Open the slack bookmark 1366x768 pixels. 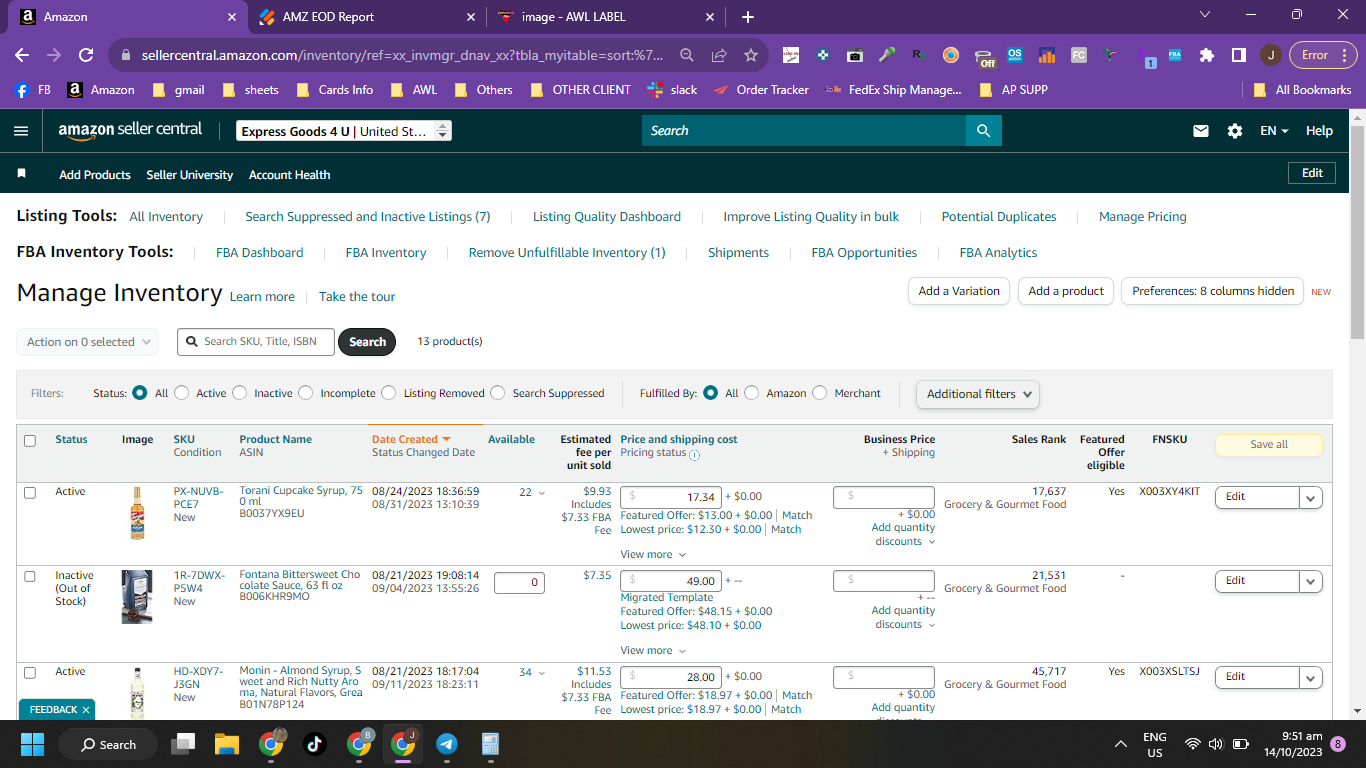pos(672,90)
